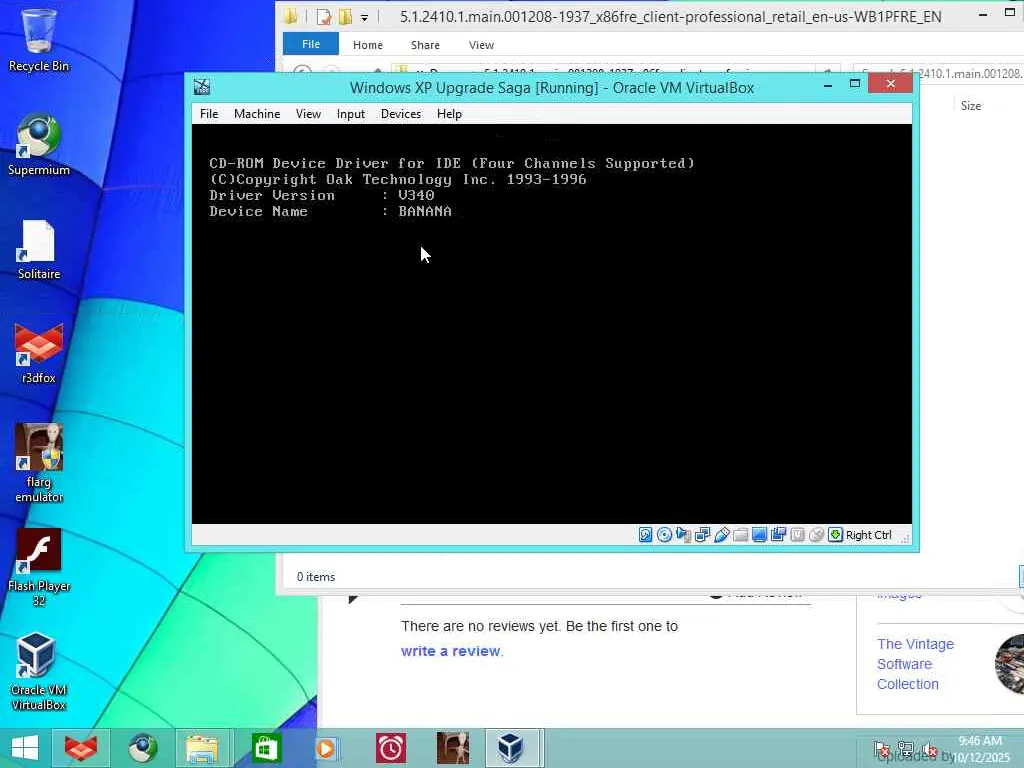Open Supermium from the taskbar

[x=142, y=748]
